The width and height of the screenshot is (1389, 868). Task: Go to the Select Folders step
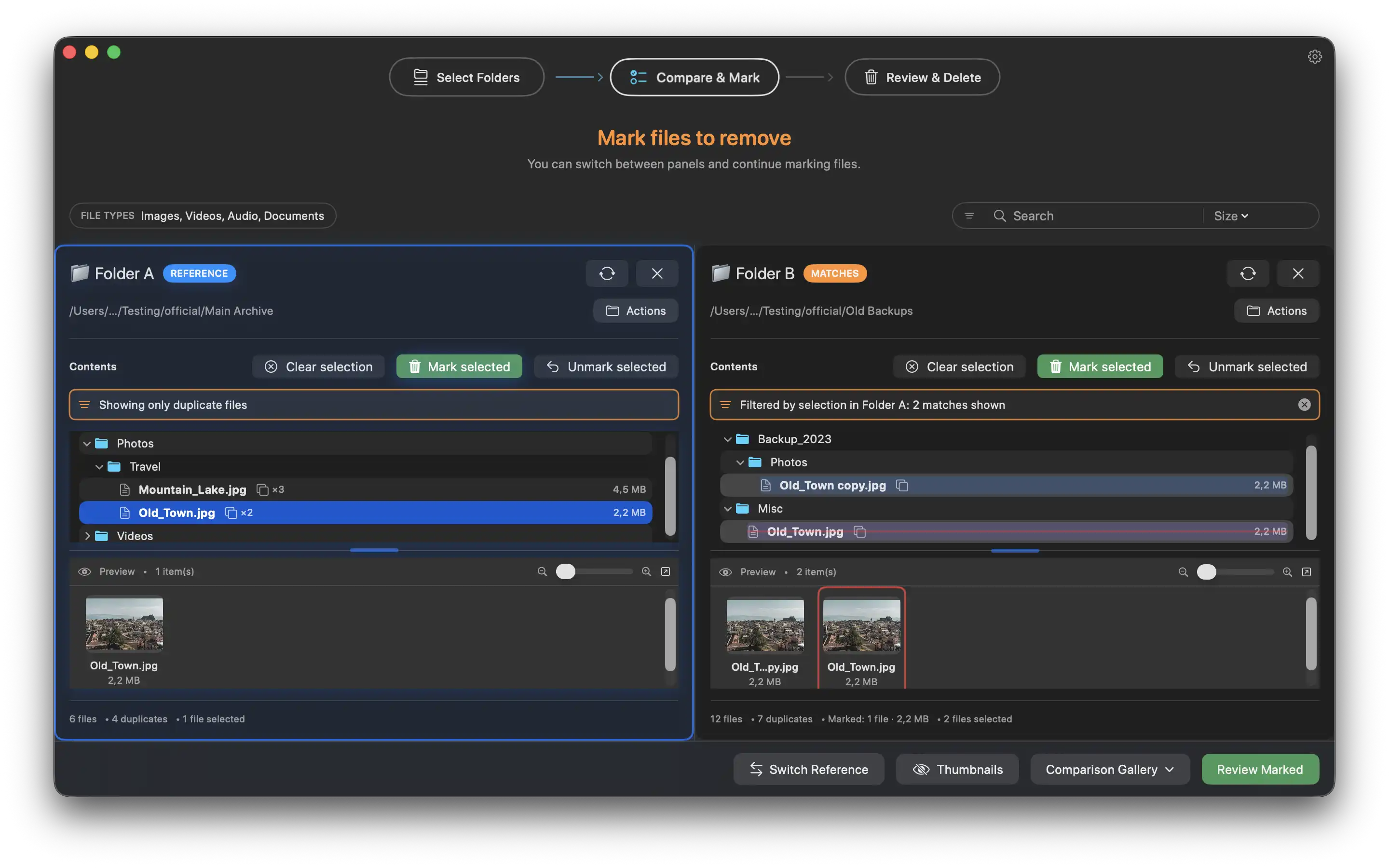[x=466, y=77]
